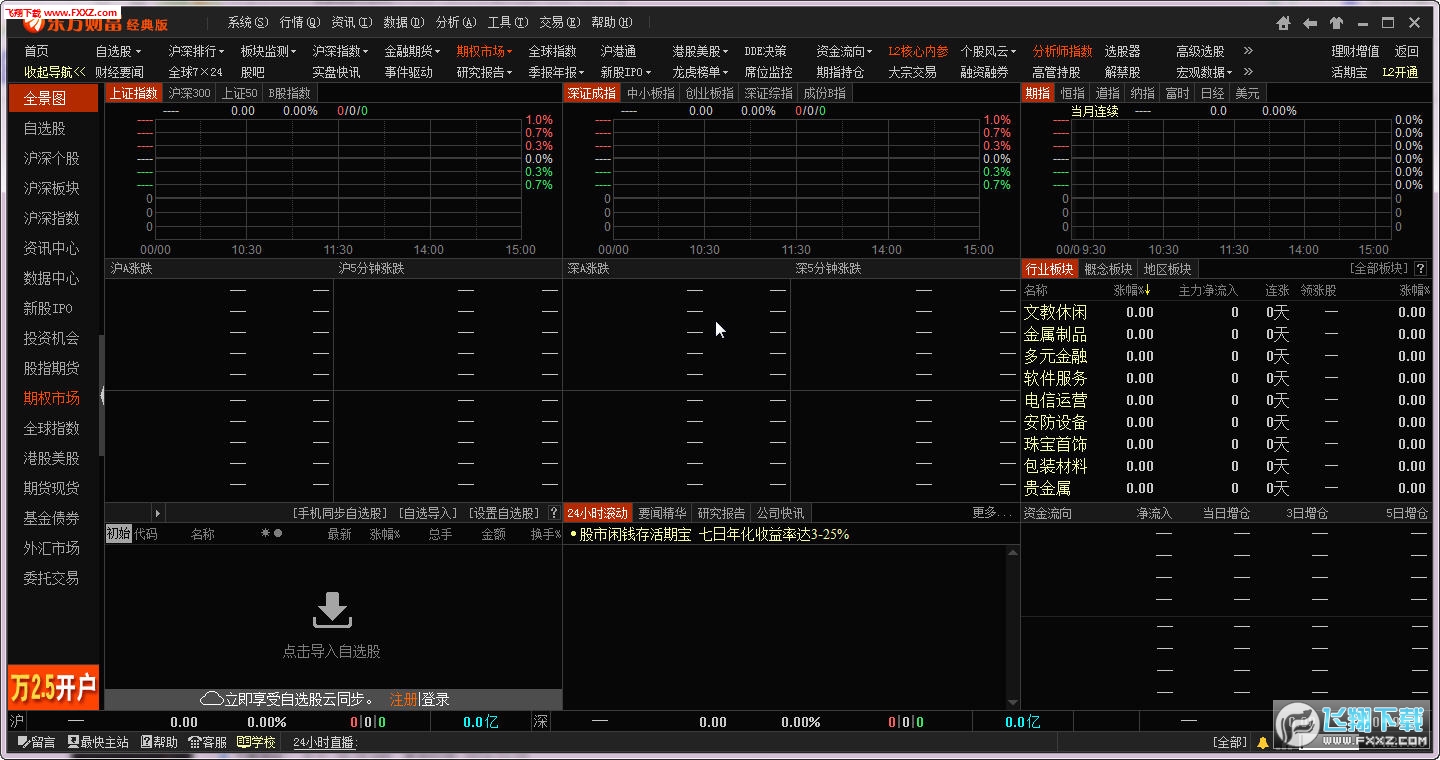1440x760 pixels.
Task: Click the question mark help icon above the 自选股 list
Action: (554, 513)
